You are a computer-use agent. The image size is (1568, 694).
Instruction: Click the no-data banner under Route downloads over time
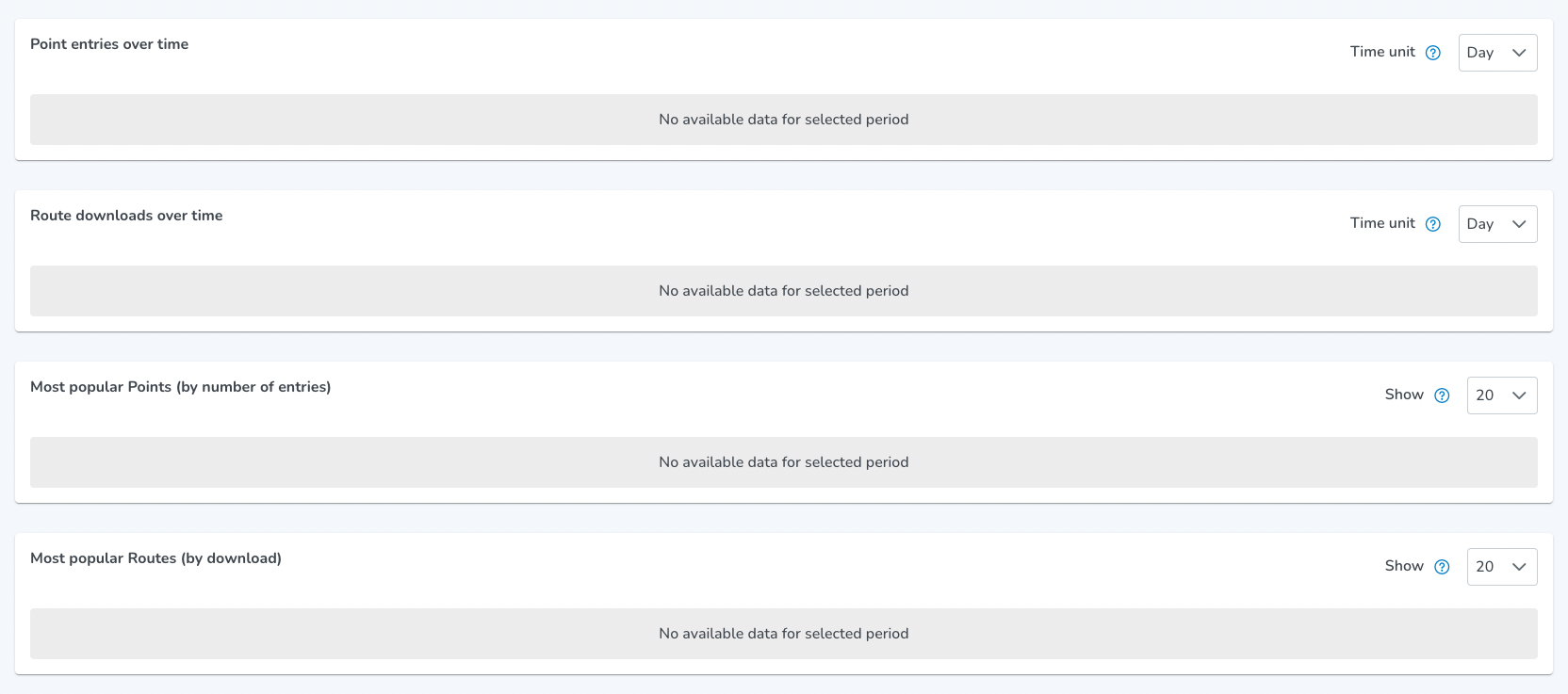784,291
